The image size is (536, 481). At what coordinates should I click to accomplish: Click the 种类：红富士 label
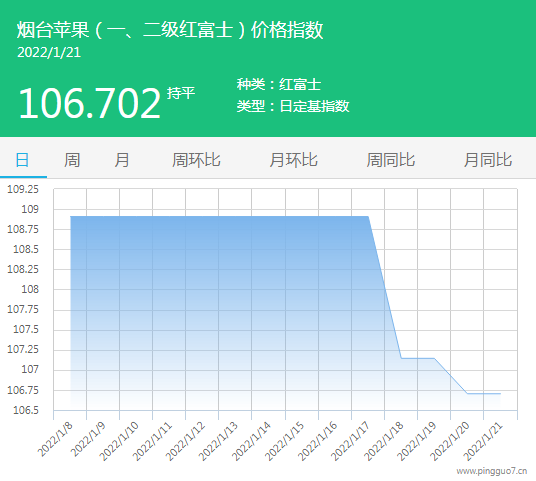click(x=279, y=84)
